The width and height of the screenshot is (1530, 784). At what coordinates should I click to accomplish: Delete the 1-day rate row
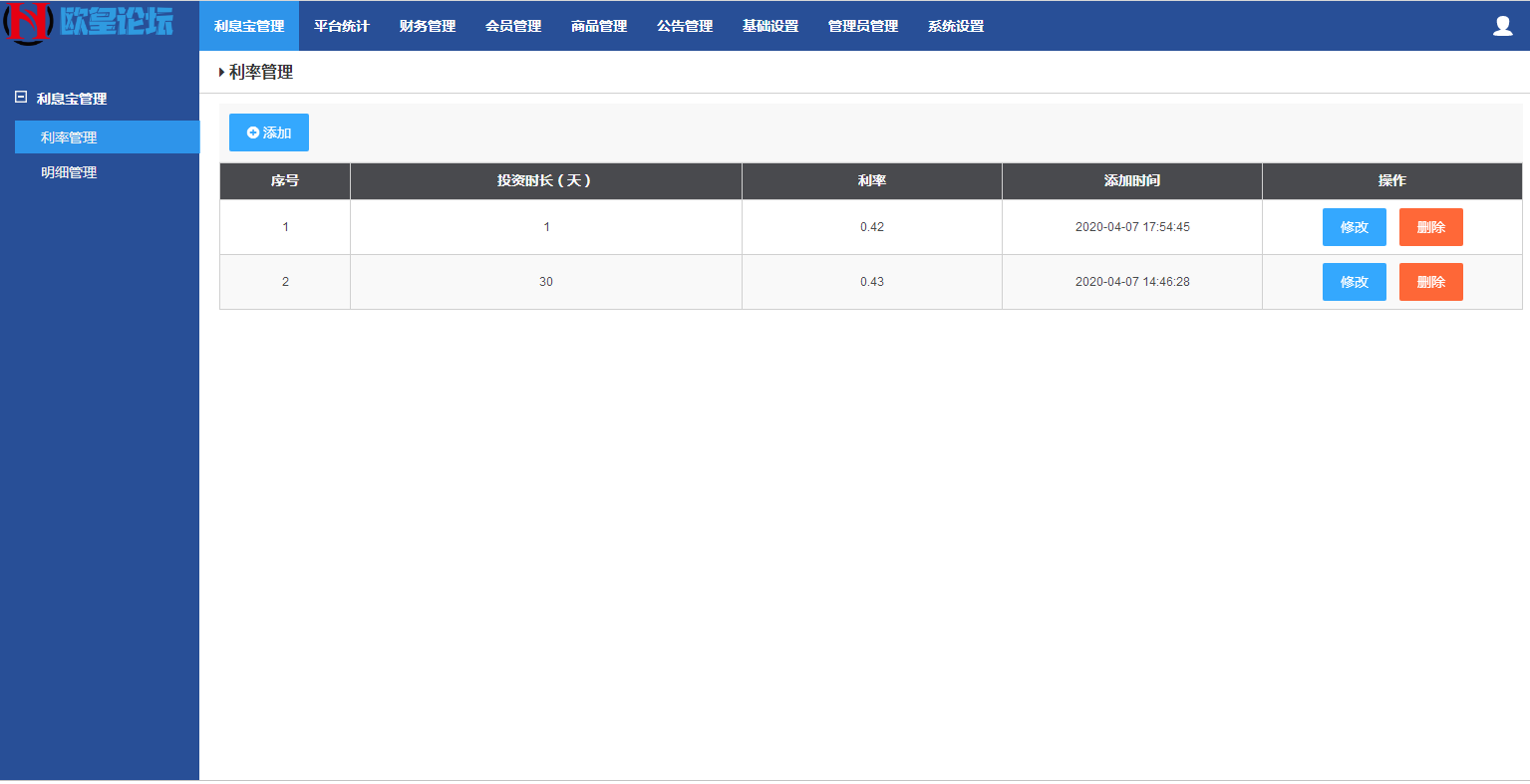(1430, 227)
